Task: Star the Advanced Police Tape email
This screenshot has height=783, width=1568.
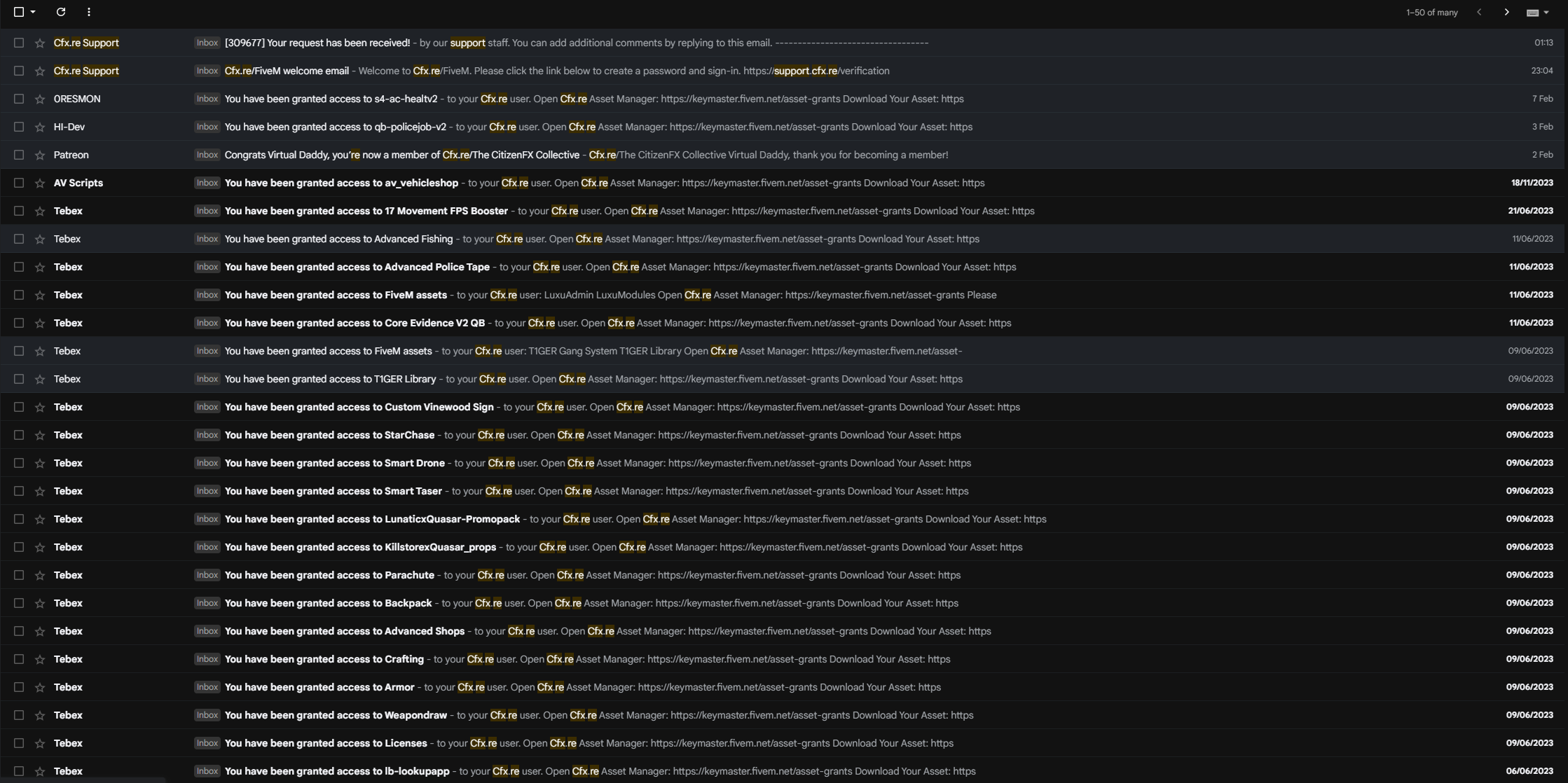Action: coord(40,267)
